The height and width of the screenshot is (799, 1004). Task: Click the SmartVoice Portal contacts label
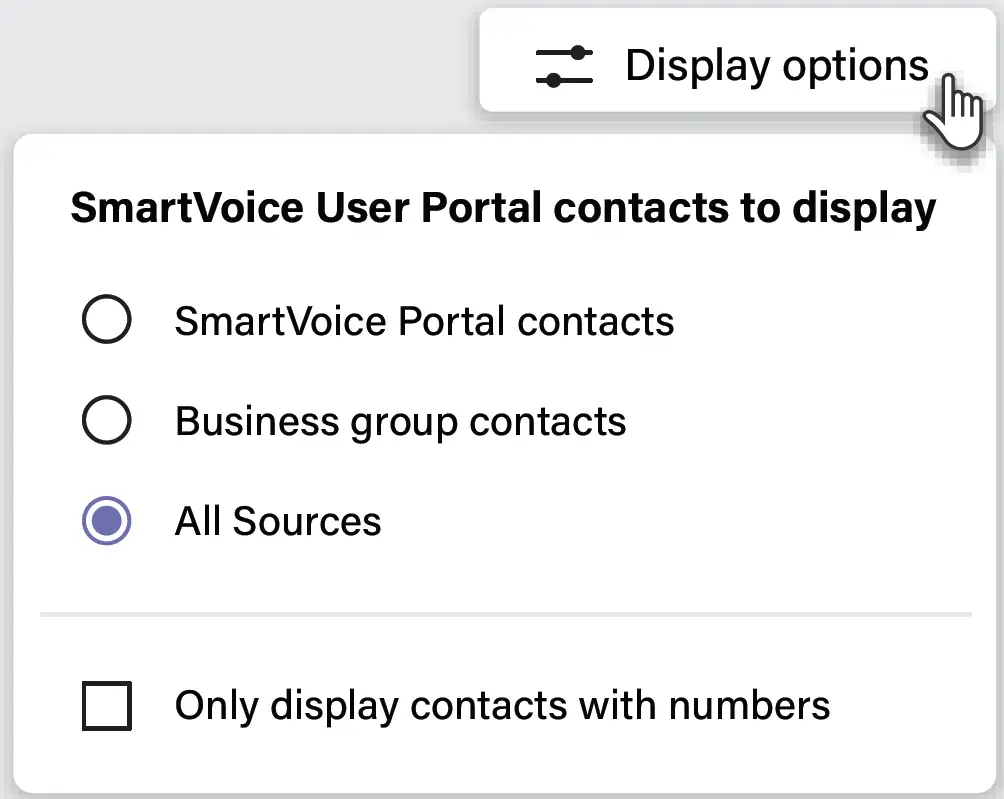pyautogui.click(x=424, y=320)
